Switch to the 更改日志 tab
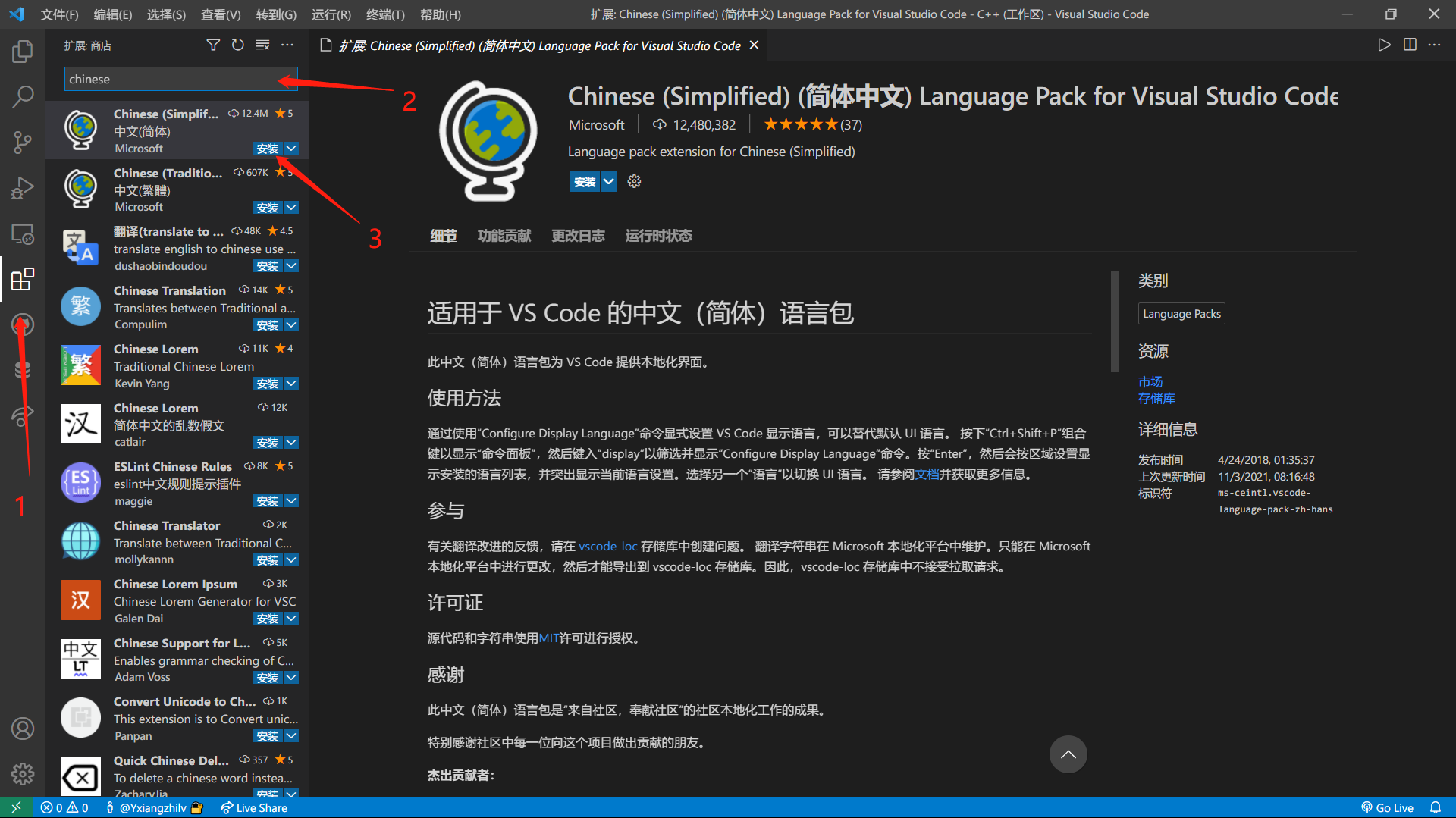 pos(578,236)
